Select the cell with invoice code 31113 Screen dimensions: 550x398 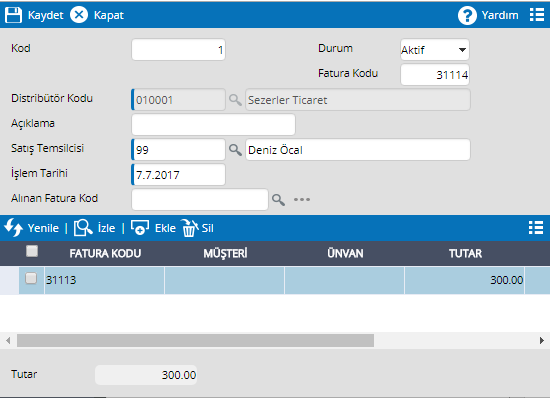[105, 280]
